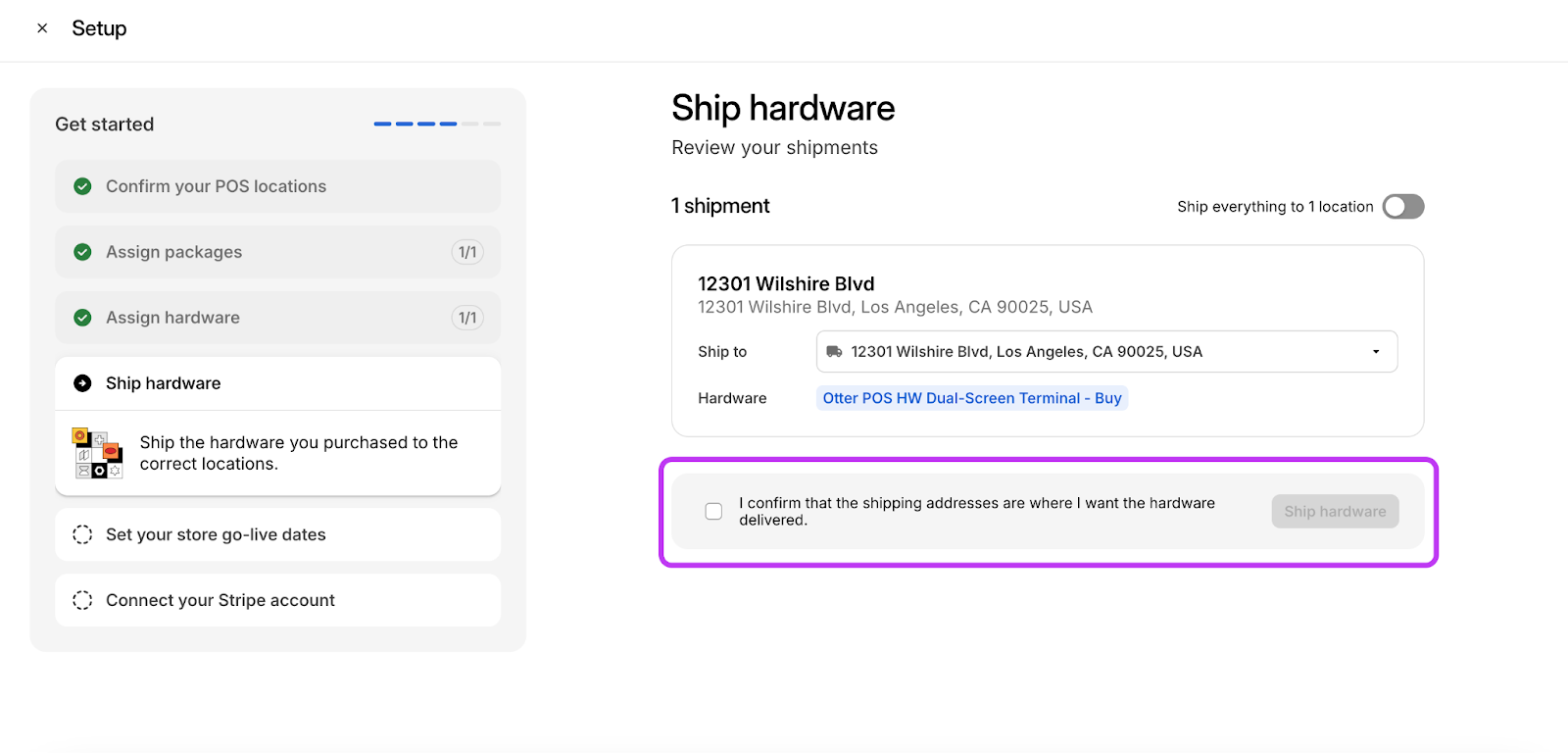
Task: Click the black arrow icon beside Ship hardware
Action: [83, 383]
